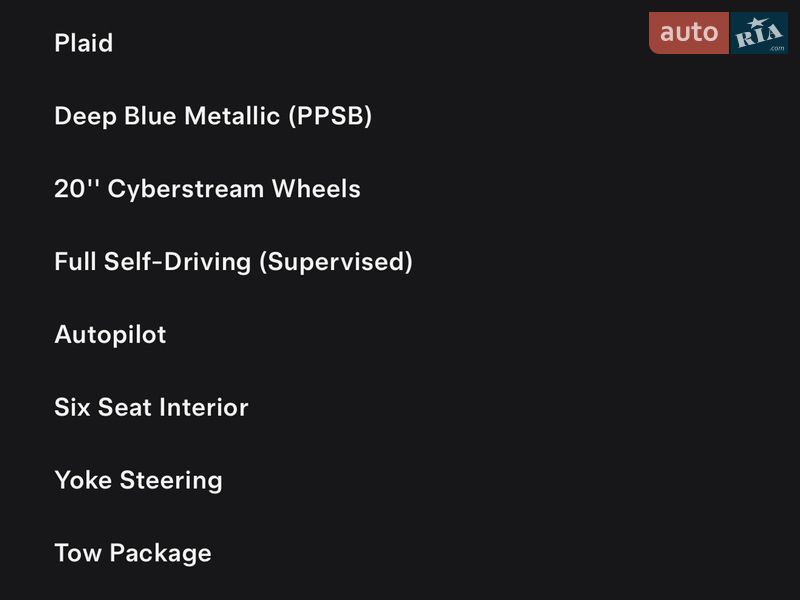The width and height of the screenshot is (800, 600).
Task: Click the word Interior
Action: [205, 407]
